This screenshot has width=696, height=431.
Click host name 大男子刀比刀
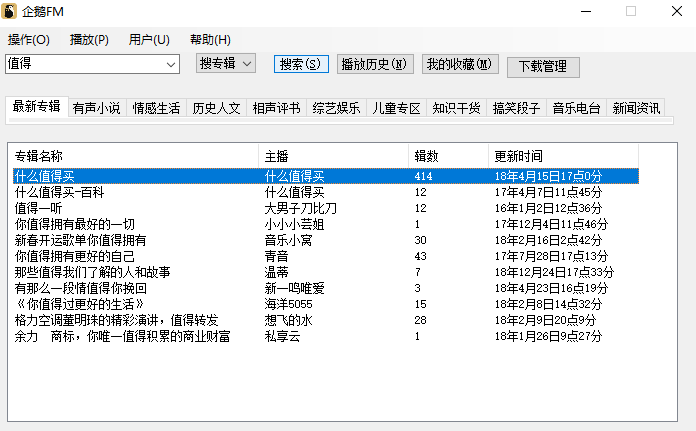301,208
